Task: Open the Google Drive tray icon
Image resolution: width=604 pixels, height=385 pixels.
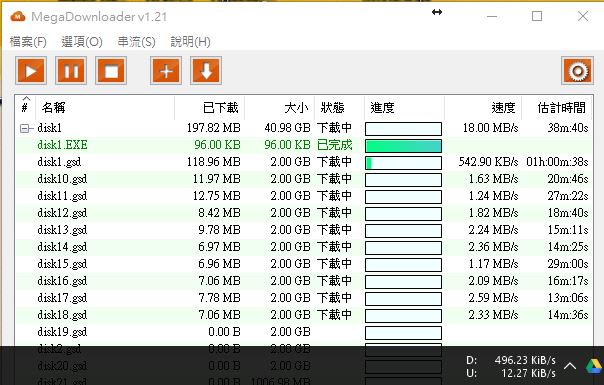Action: click(x=594, y=366)
